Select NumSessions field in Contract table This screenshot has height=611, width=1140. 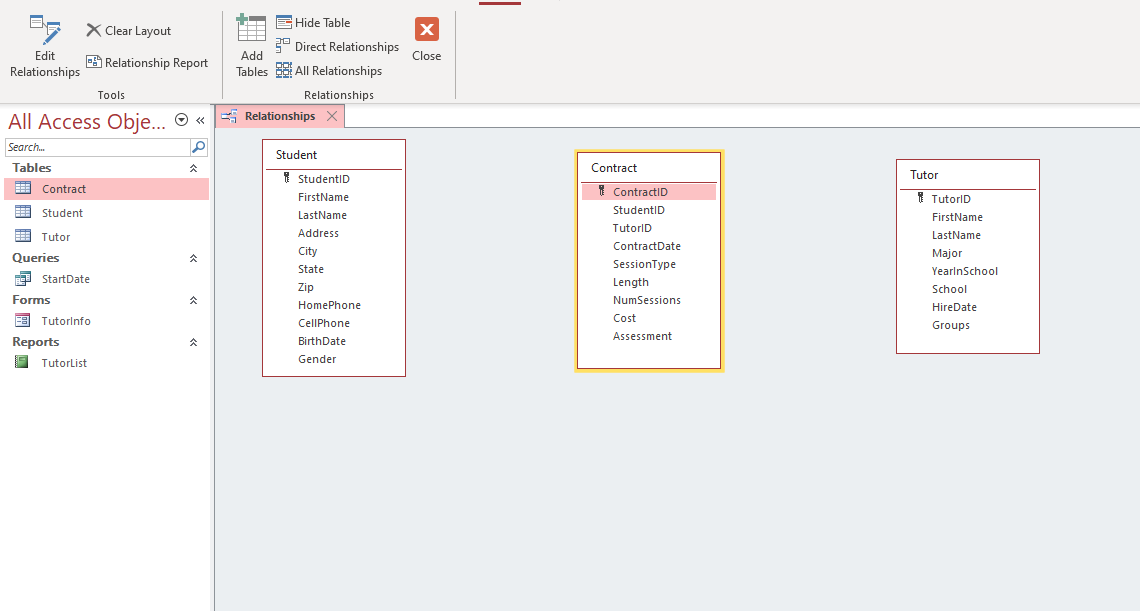(x=649, y=300)
